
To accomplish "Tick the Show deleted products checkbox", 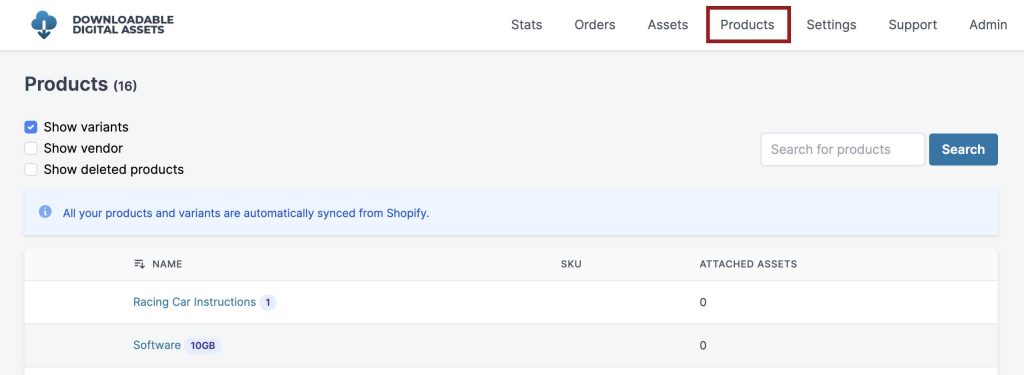I will 31,169.
